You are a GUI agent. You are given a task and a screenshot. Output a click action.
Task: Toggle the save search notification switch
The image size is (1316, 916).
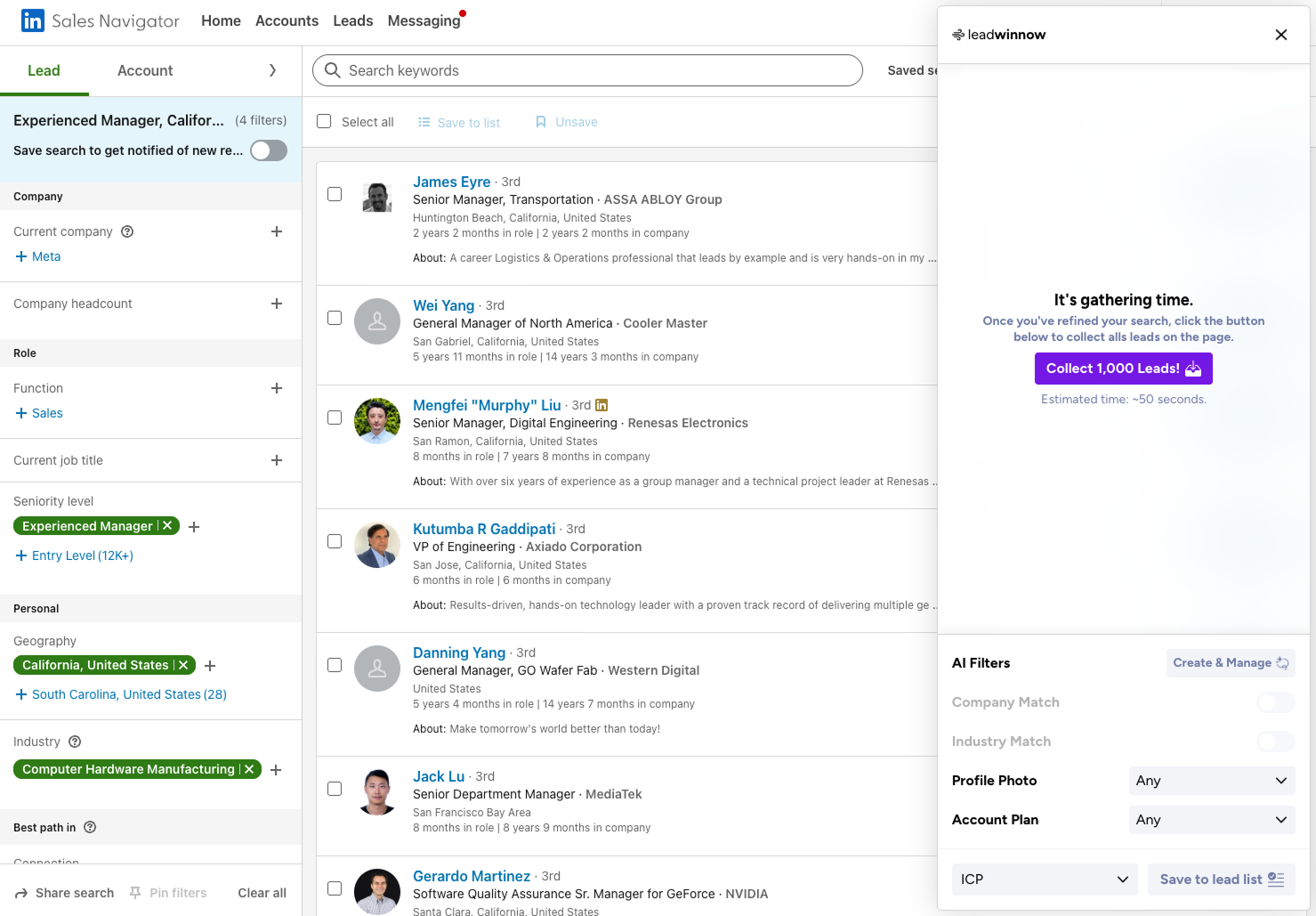point(268,150)
